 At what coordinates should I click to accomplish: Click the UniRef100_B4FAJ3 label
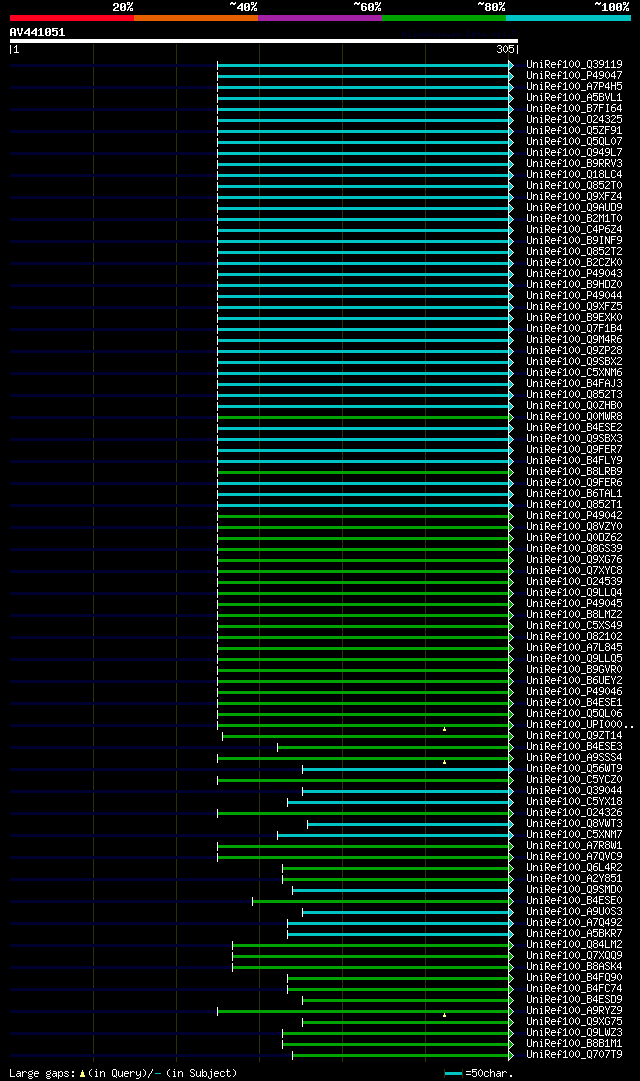[x=574, y=384]
